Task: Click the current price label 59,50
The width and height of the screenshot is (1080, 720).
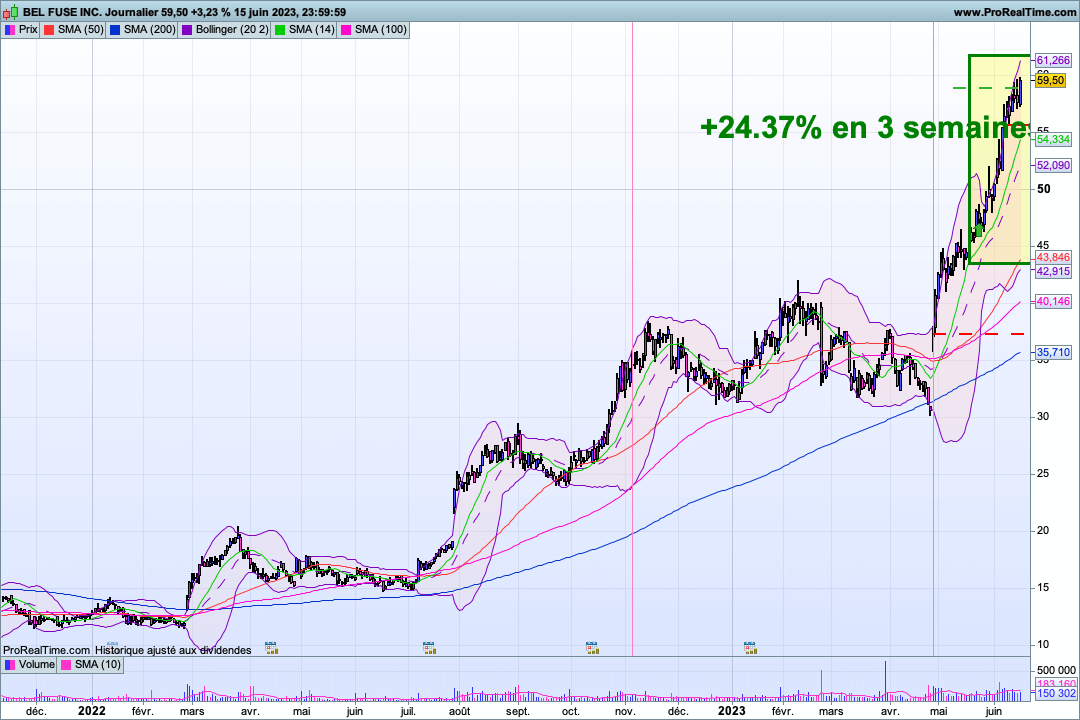Action: point(1050,81)
